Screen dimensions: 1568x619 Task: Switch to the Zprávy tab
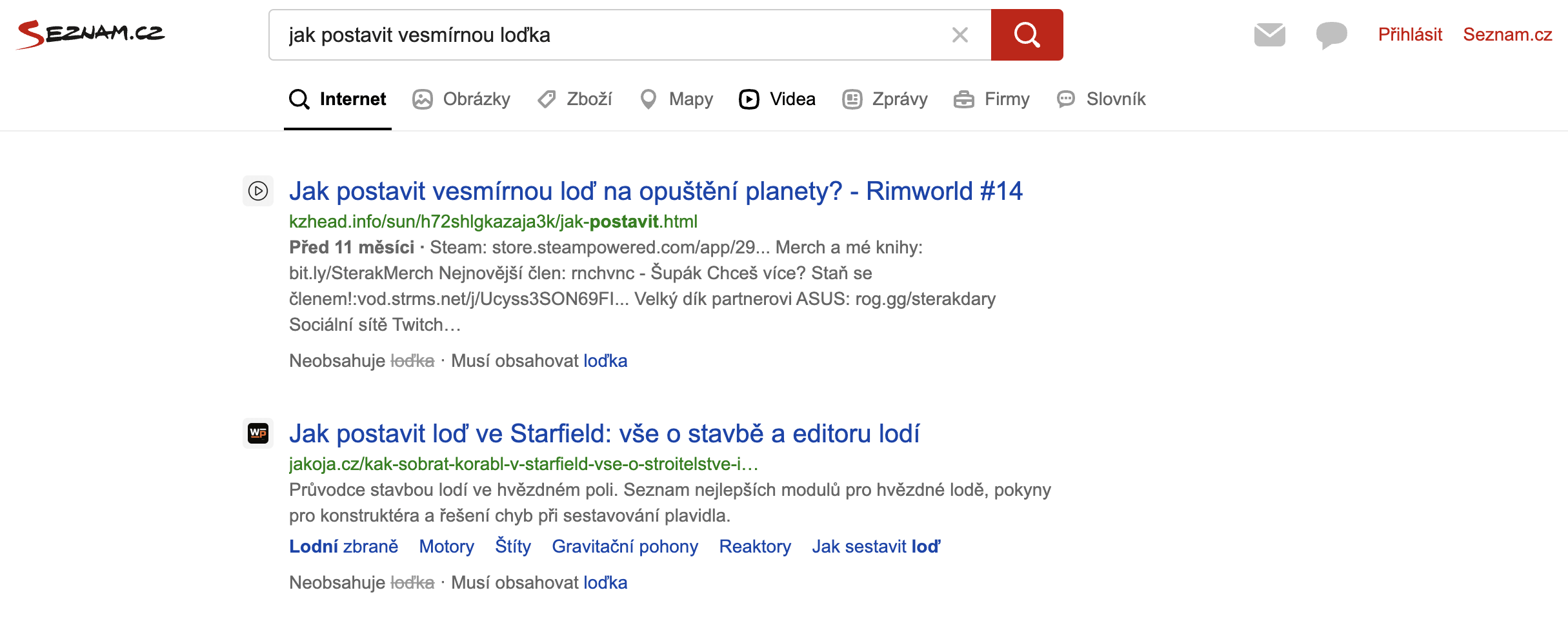coord(885,99)
